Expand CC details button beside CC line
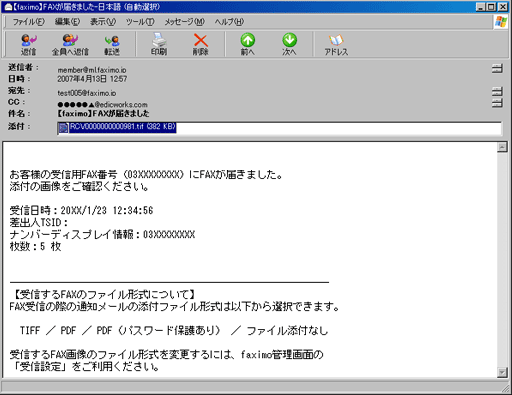512x395 pixels. (x=497, y=103)
